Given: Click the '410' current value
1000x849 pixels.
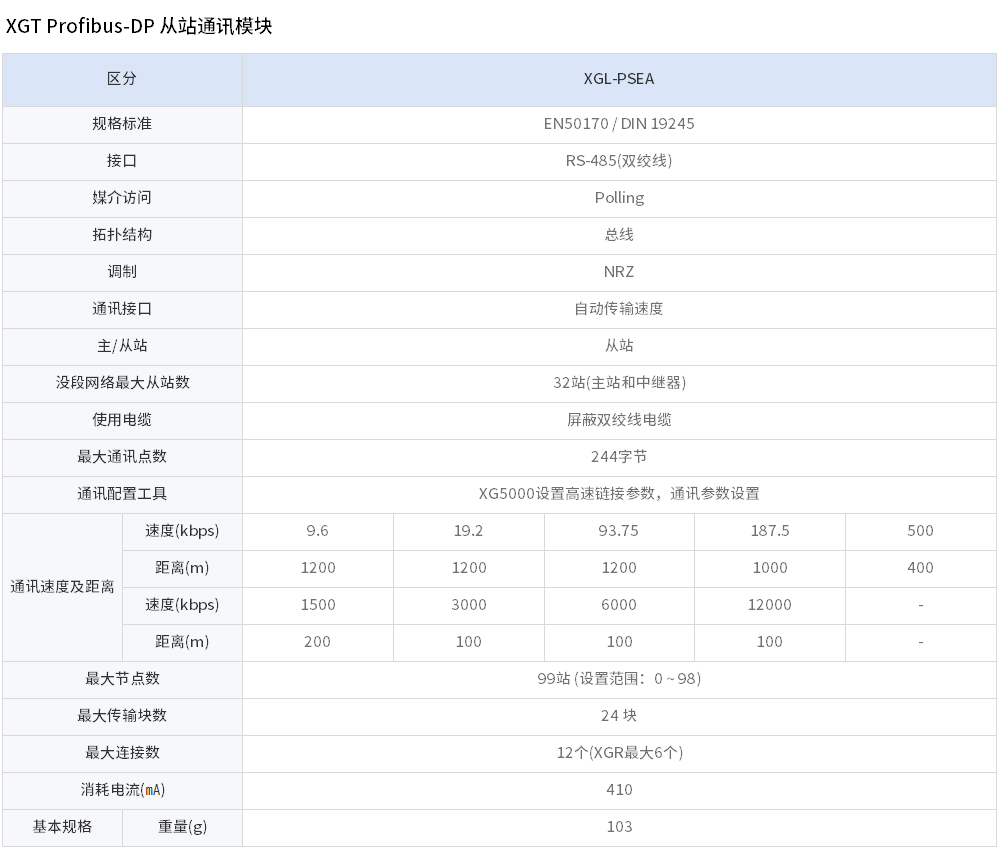Looking at the screenshot, I should click(619, 790).
